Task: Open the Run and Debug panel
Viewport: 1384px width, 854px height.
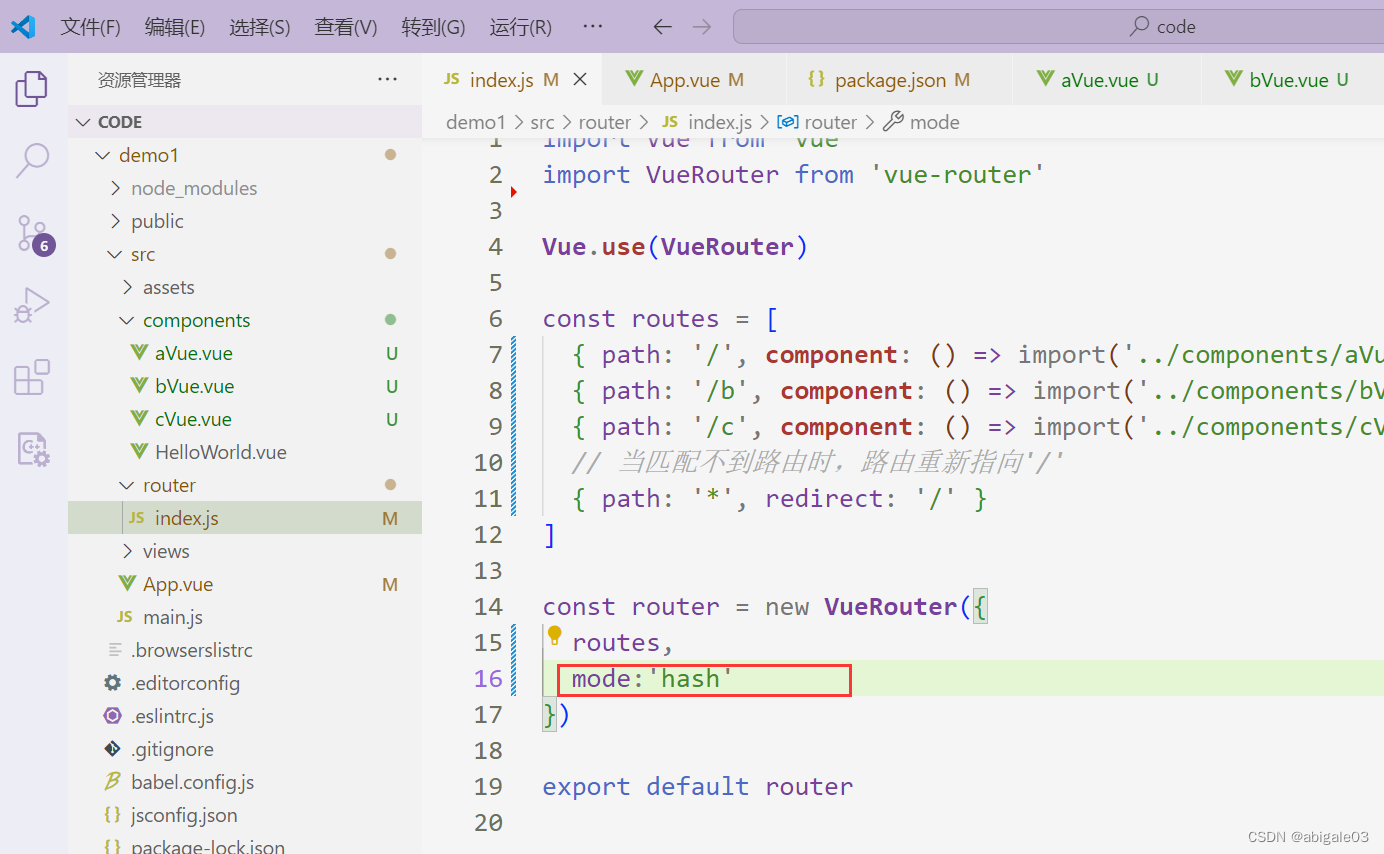Action: [31, 304]
